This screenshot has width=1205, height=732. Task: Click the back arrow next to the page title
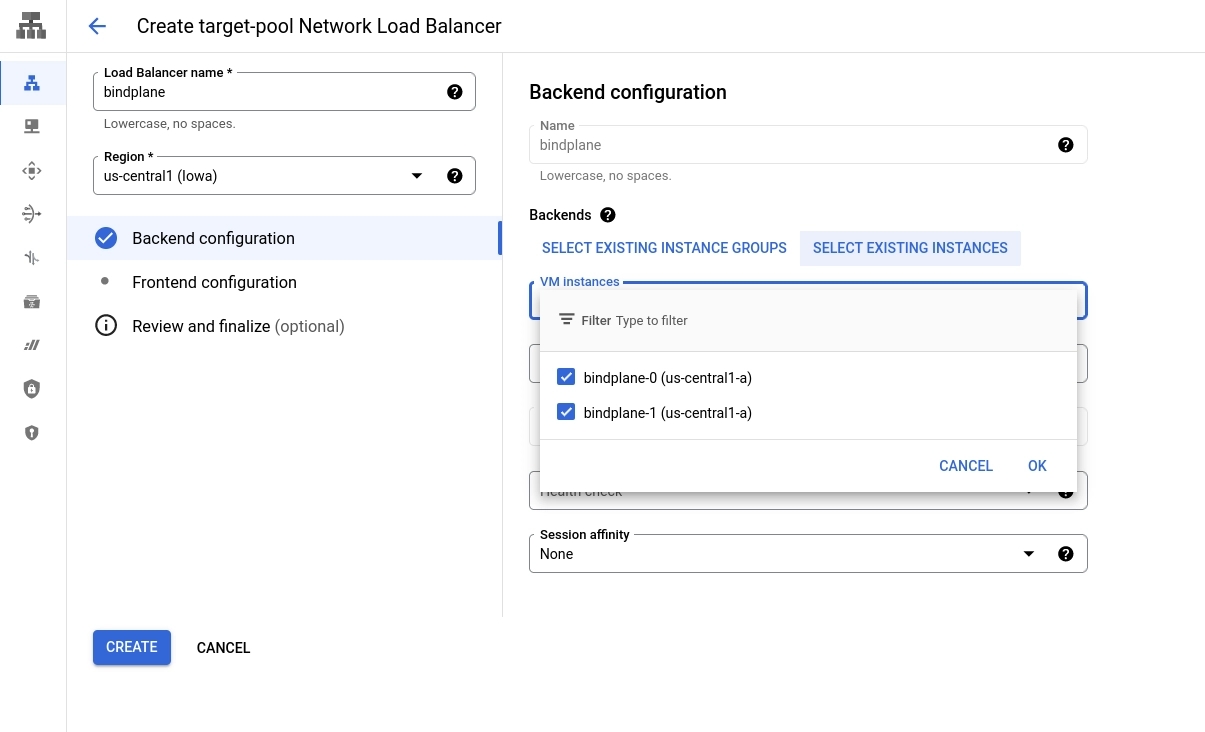tap(96, 26)
